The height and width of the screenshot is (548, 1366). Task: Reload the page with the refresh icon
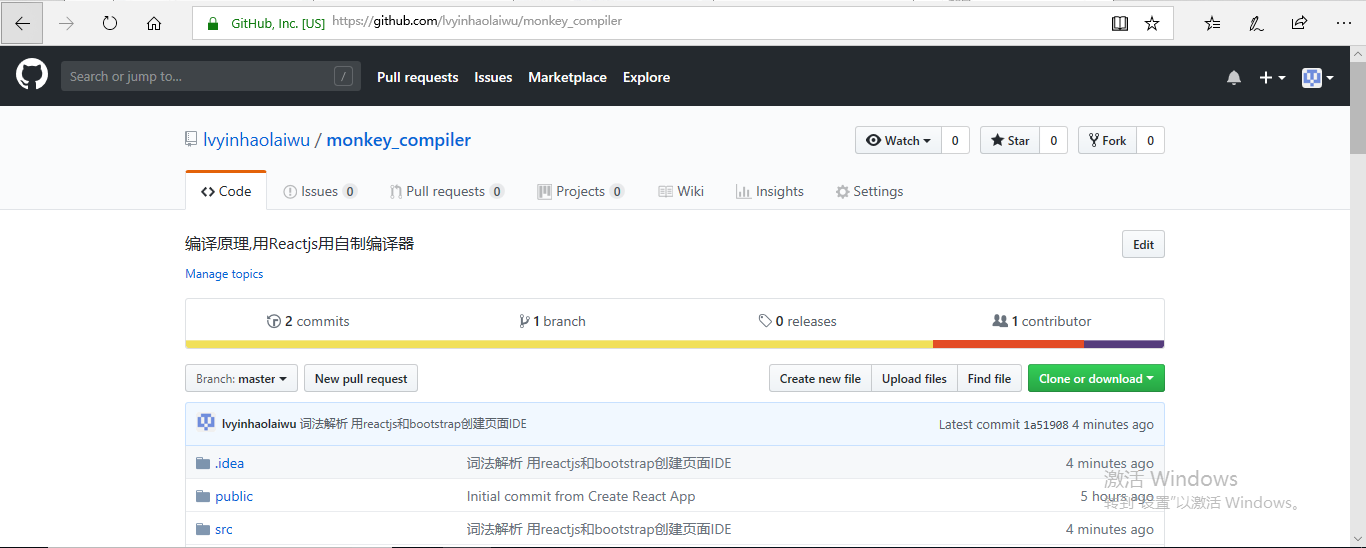[110, 23]
